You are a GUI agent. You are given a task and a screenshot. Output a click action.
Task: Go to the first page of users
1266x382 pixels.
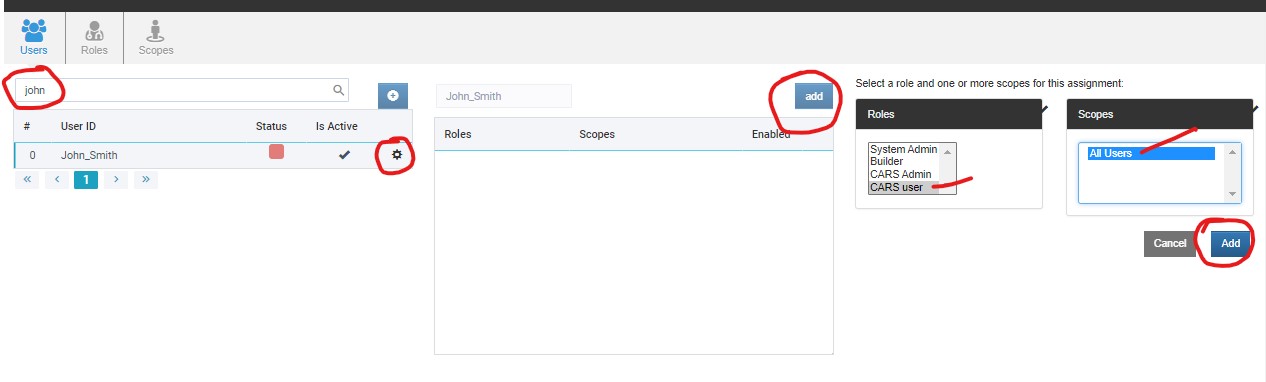click(27, 180)
